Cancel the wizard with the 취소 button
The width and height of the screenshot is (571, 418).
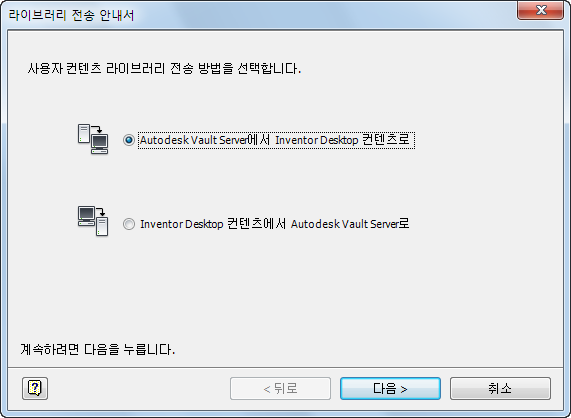500,389
